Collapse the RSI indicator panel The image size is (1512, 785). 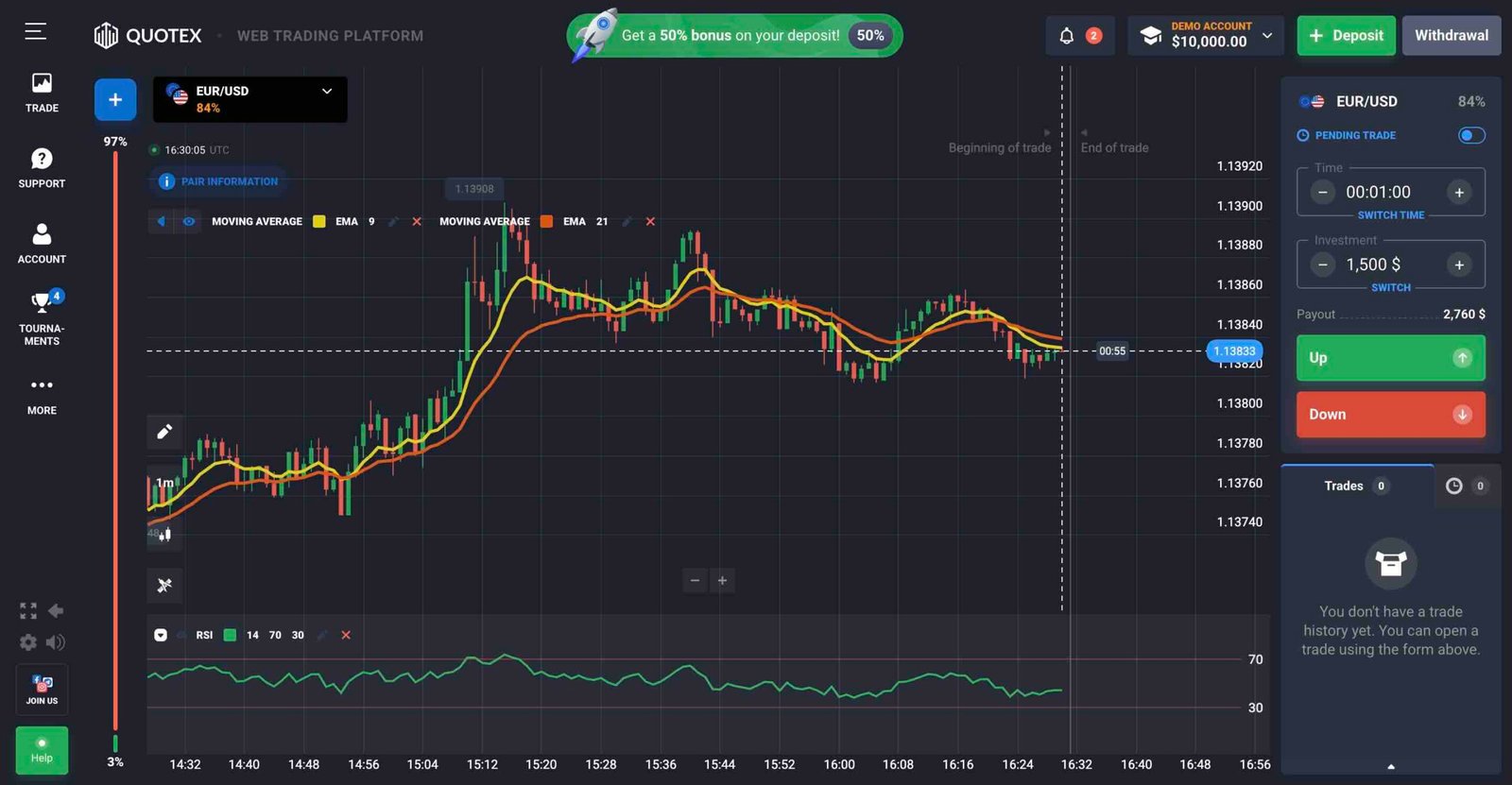coord(161,636)
